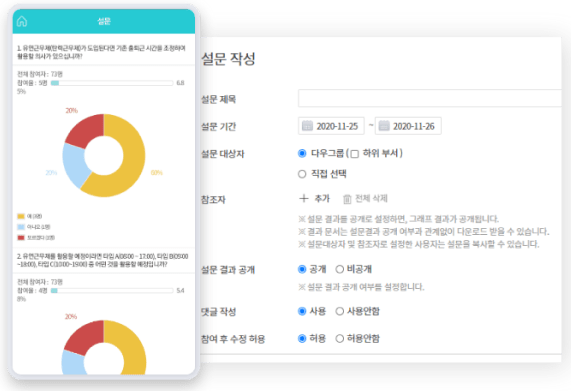Select the red legend swatch
The height and width of the screenshot is (391, 571).
coord(21,238)
